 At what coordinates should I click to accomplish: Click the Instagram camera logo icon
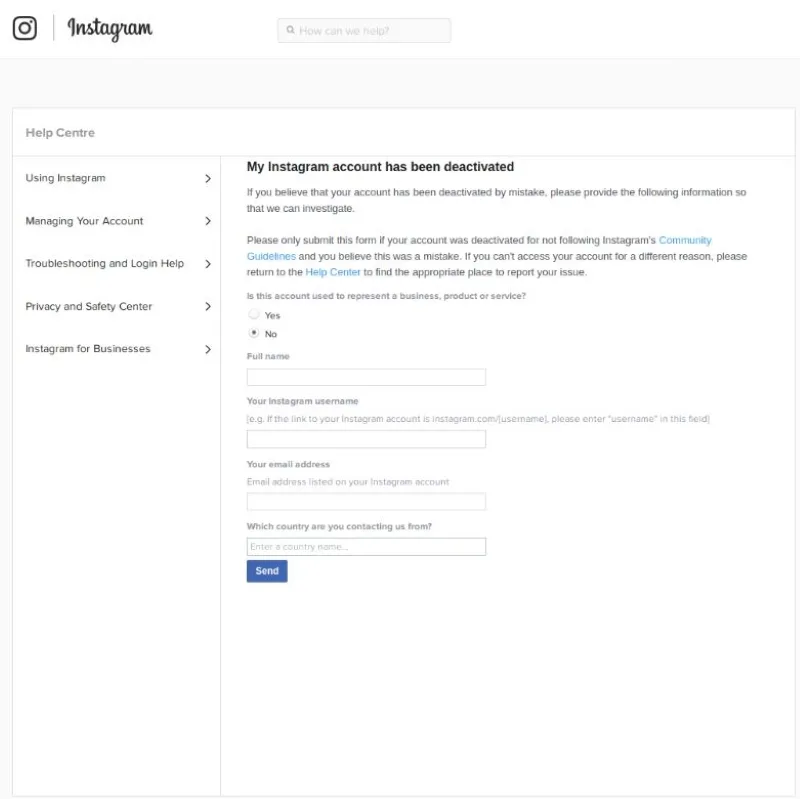pos(24,28)
